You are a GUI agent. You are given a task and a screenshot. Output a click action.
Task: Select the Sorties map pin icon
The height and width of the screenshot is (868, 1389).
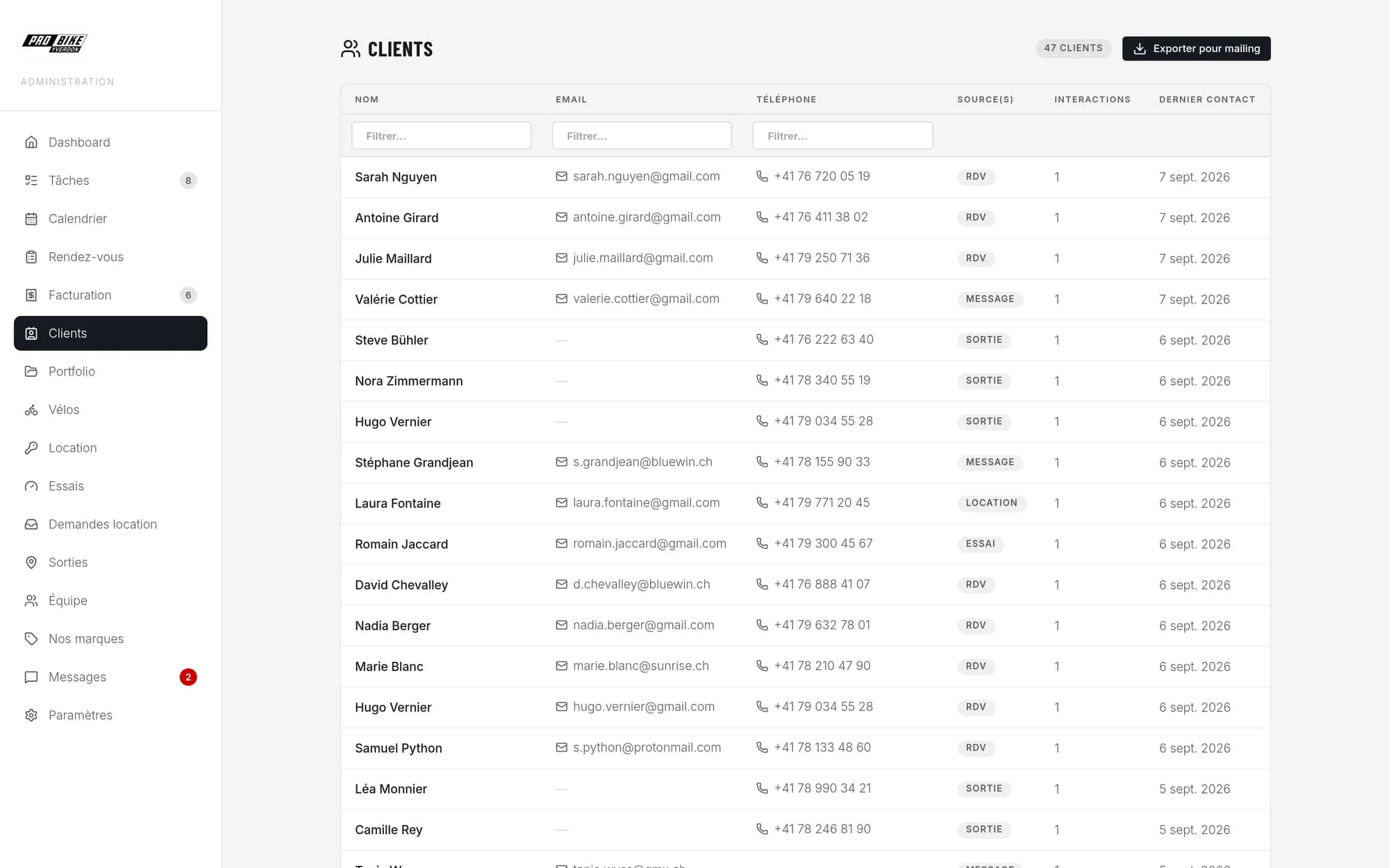(x=31, y=562)
